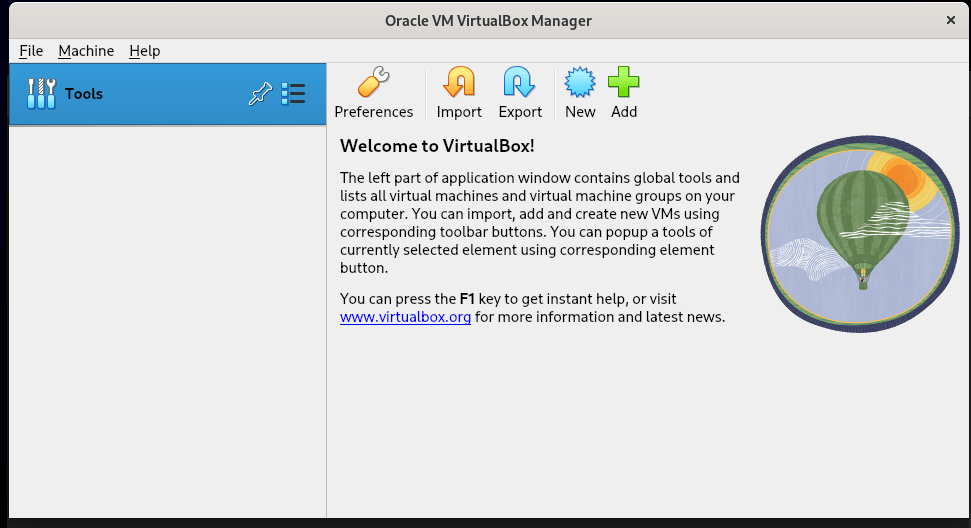Image resolution: width=971 pixels, height=528 pixels.
Task: Click the Tools wrench and screwdriver icon
Action: coord(41,94)
